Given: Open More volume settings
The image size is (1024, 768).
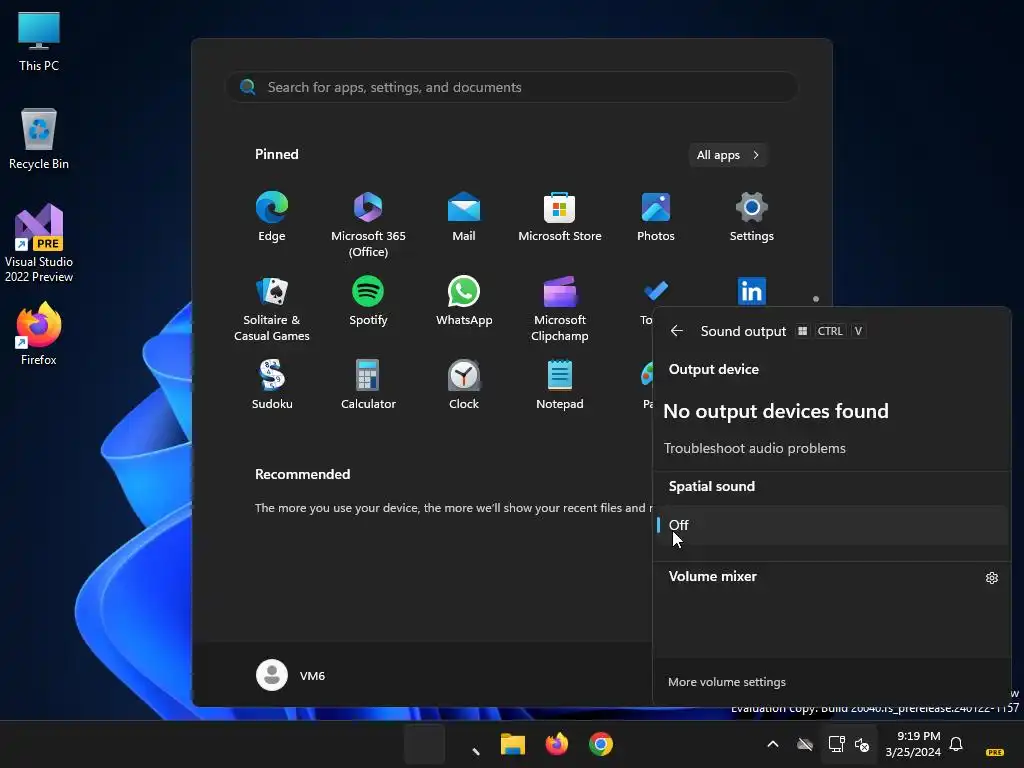Looking at the screenshot, I should [727, 682].
